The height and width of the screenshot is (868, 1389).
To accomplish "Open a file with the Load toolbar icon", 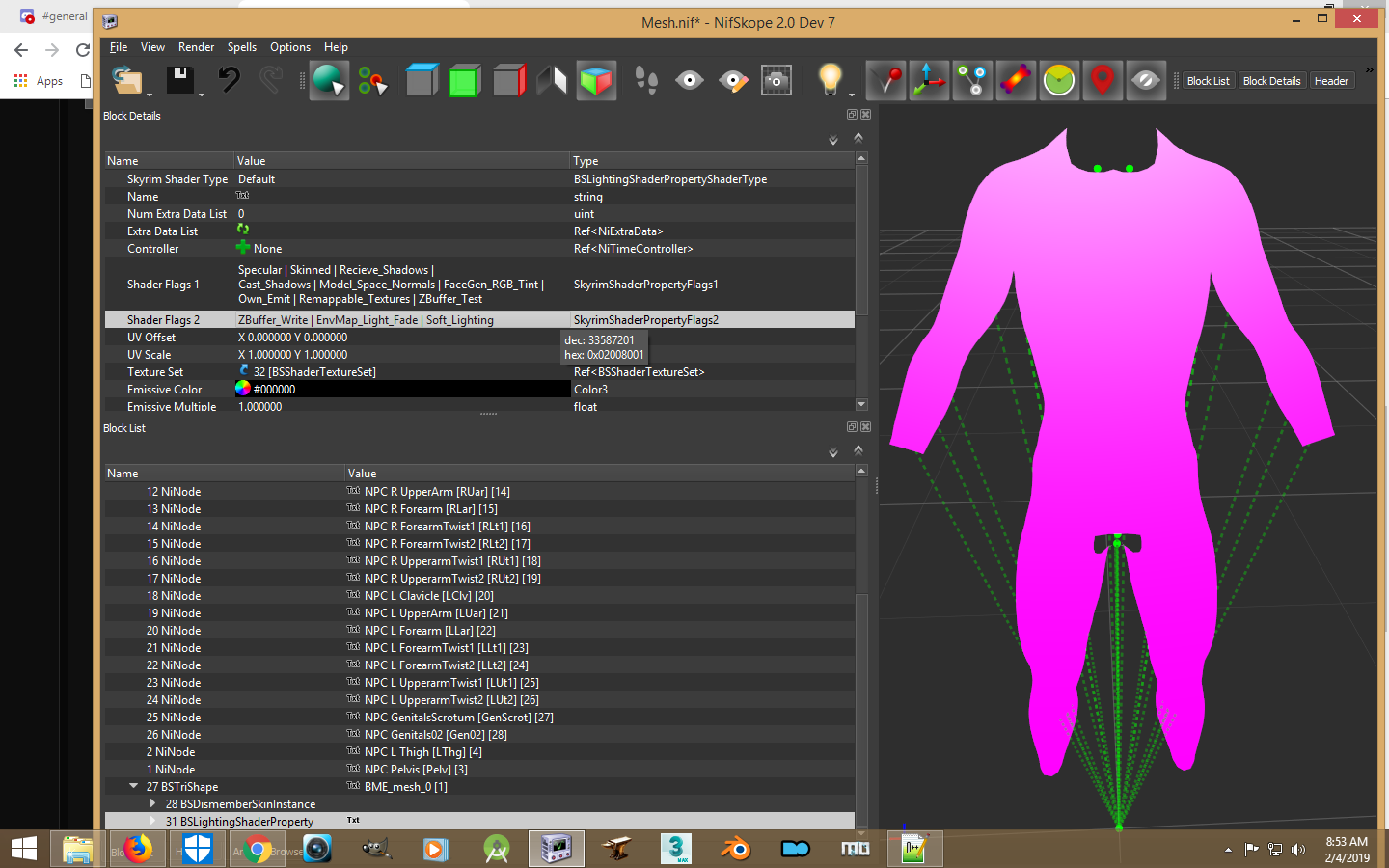I will pos(126,80).
